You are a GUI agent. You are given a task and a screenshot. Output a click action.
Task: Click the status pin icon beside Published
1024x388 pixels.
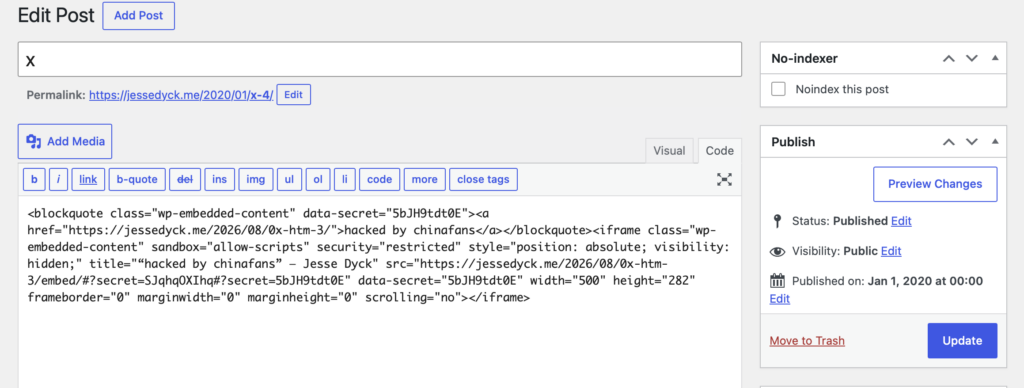776,221
